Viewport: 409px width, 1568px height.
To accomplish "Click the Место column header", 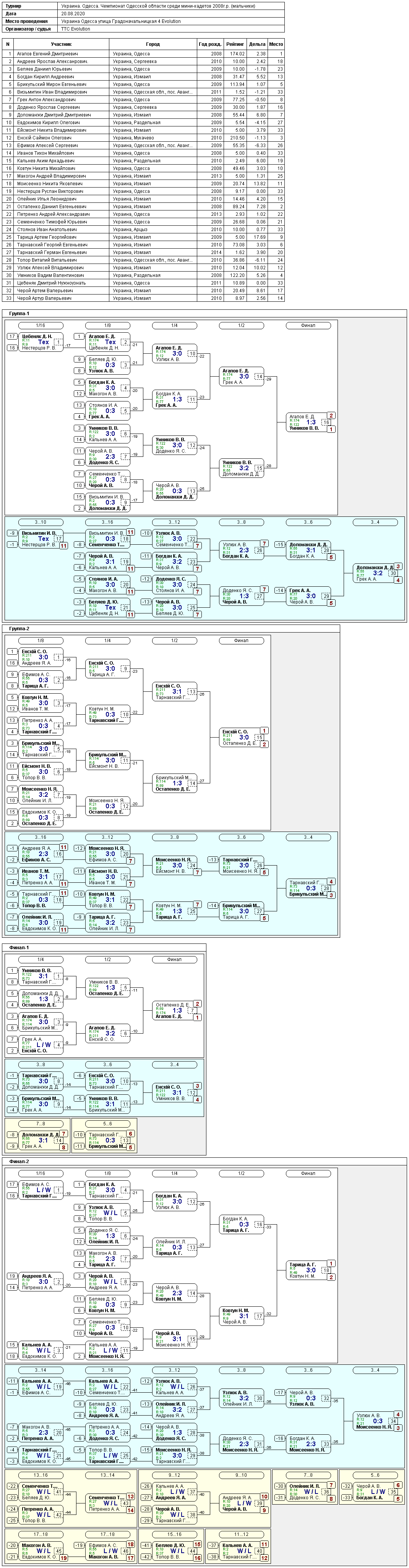I will pyautogui.click(x=276, y=44).
